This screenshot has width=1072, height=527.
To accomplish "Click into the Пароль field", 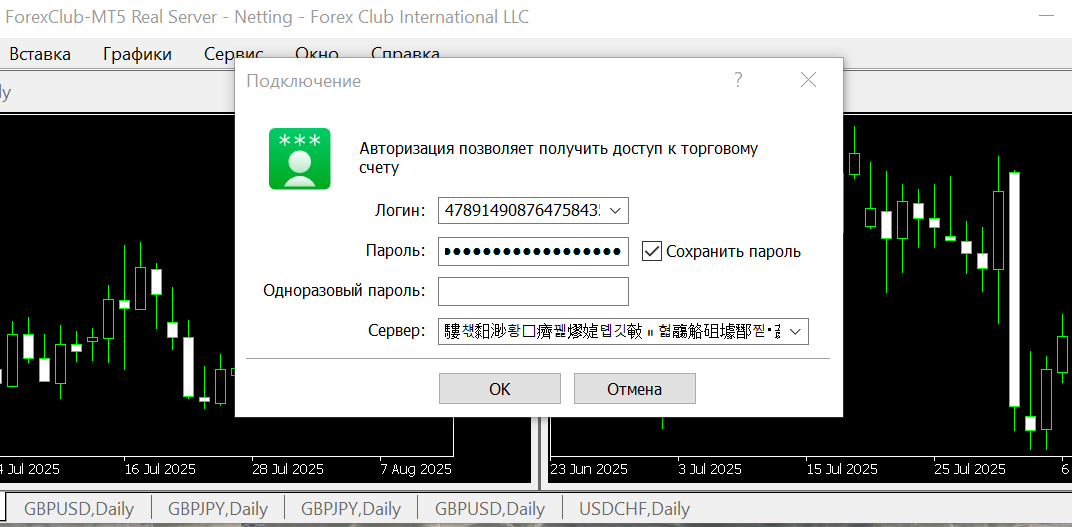I will pos(533,252).
